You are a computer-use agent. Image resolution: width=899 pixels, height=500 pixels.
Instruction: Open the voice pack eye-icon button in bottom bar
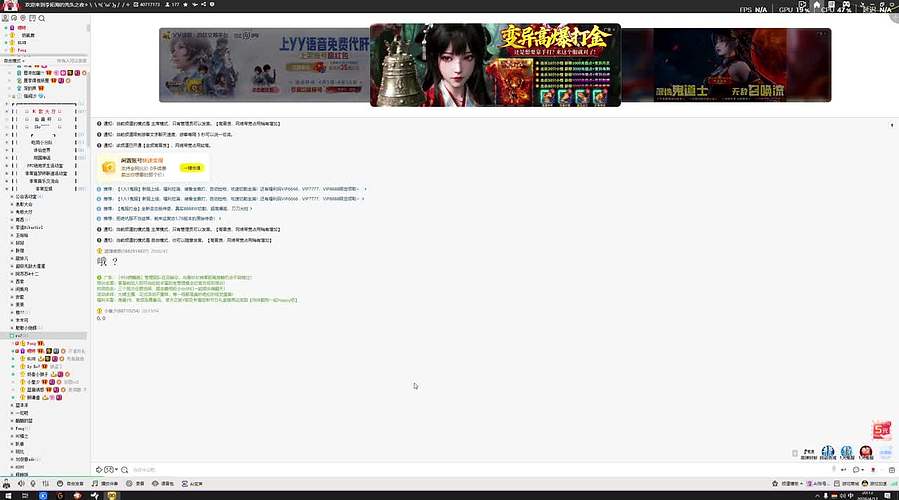click(x=163, y=484)
